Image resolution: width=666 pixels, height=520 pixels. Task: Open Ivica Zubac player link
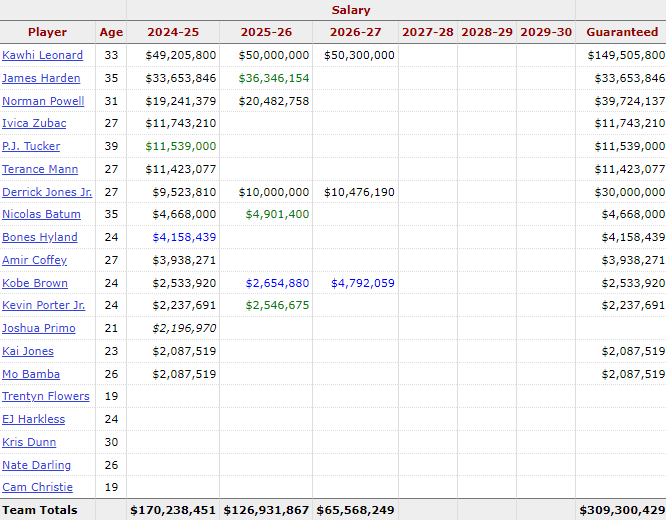point(34,123)
